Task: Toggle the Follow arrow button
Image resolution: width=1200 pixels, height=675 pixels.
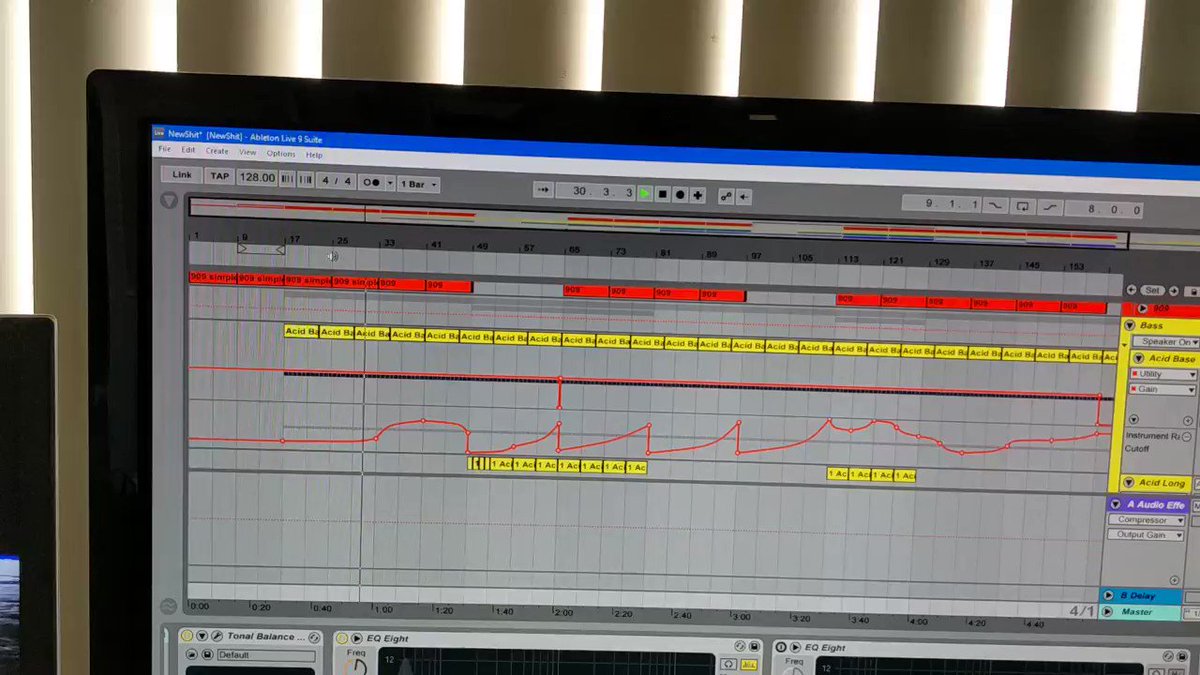Action: tap(543, 190)
